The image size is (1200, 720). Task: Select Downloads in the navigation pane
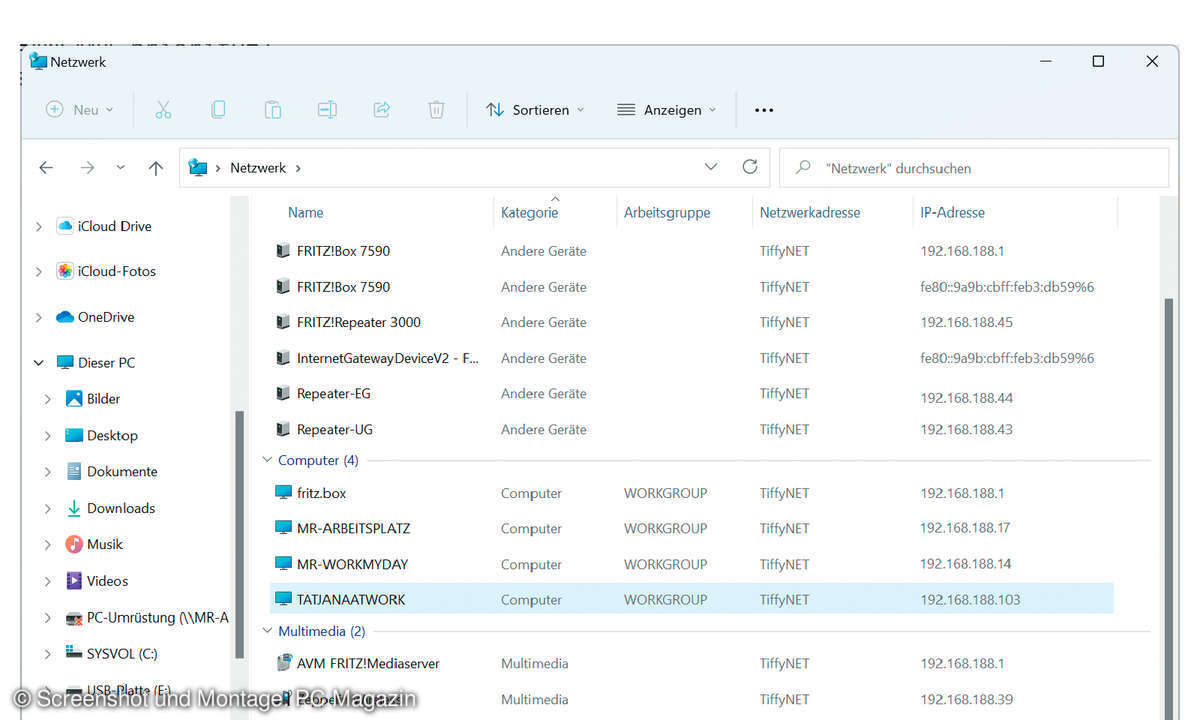pos(121,508)
